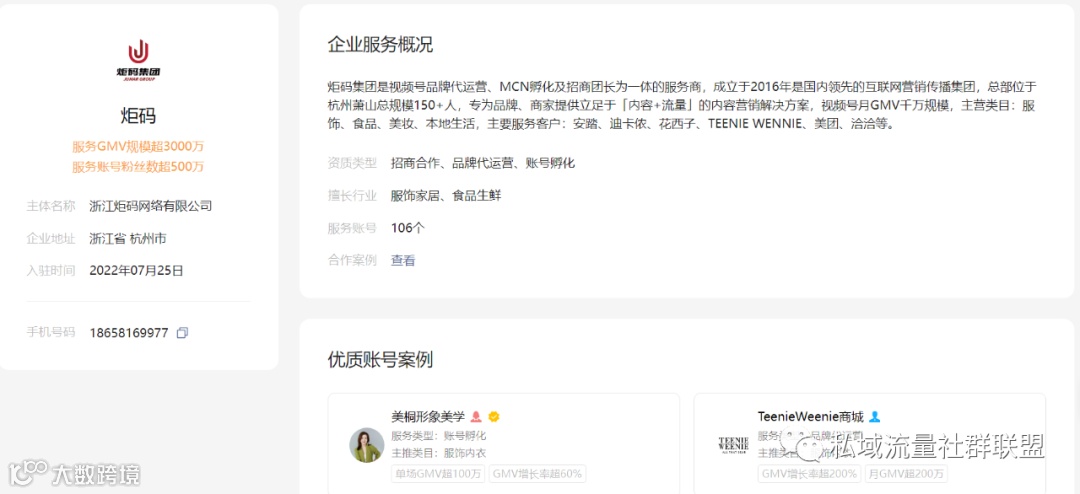1080x494 pixels.
Task: Copy the phone number using copy icon
Action: [182, 333]
